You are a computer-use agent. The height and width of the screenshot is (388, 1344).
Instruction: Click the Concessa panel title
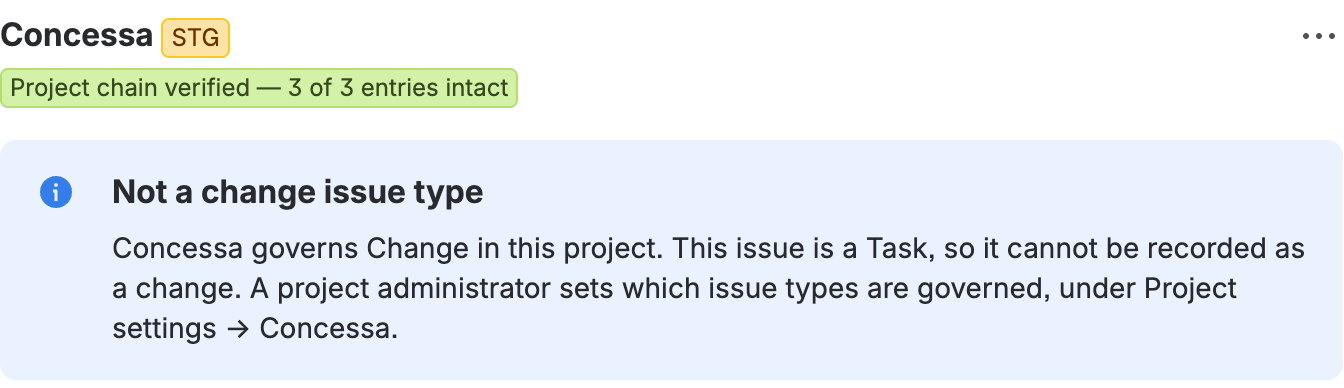(x=77, y=36)
